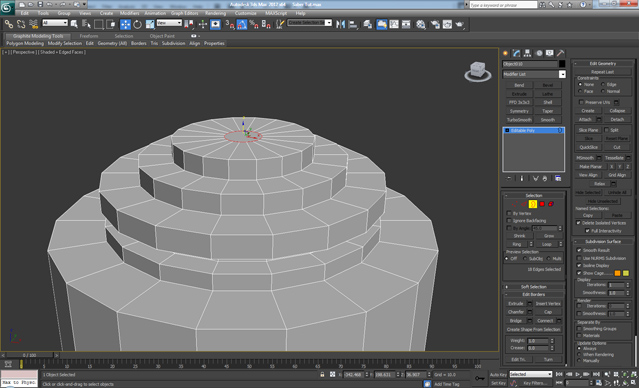Viewport: 639px width, 388px height.
Task: Open the reference coordinate View dropdown
Action: pos(170,23)
